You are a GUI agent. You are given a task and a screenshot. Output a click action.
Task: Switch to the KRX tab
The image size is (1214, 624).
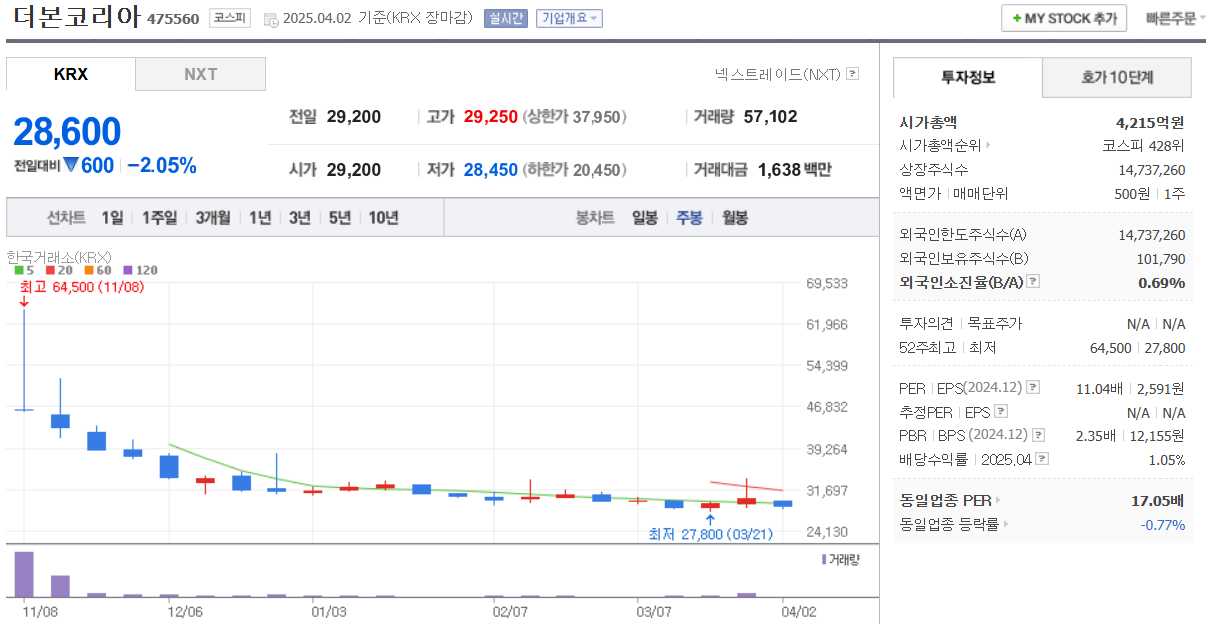click(71, 74)
